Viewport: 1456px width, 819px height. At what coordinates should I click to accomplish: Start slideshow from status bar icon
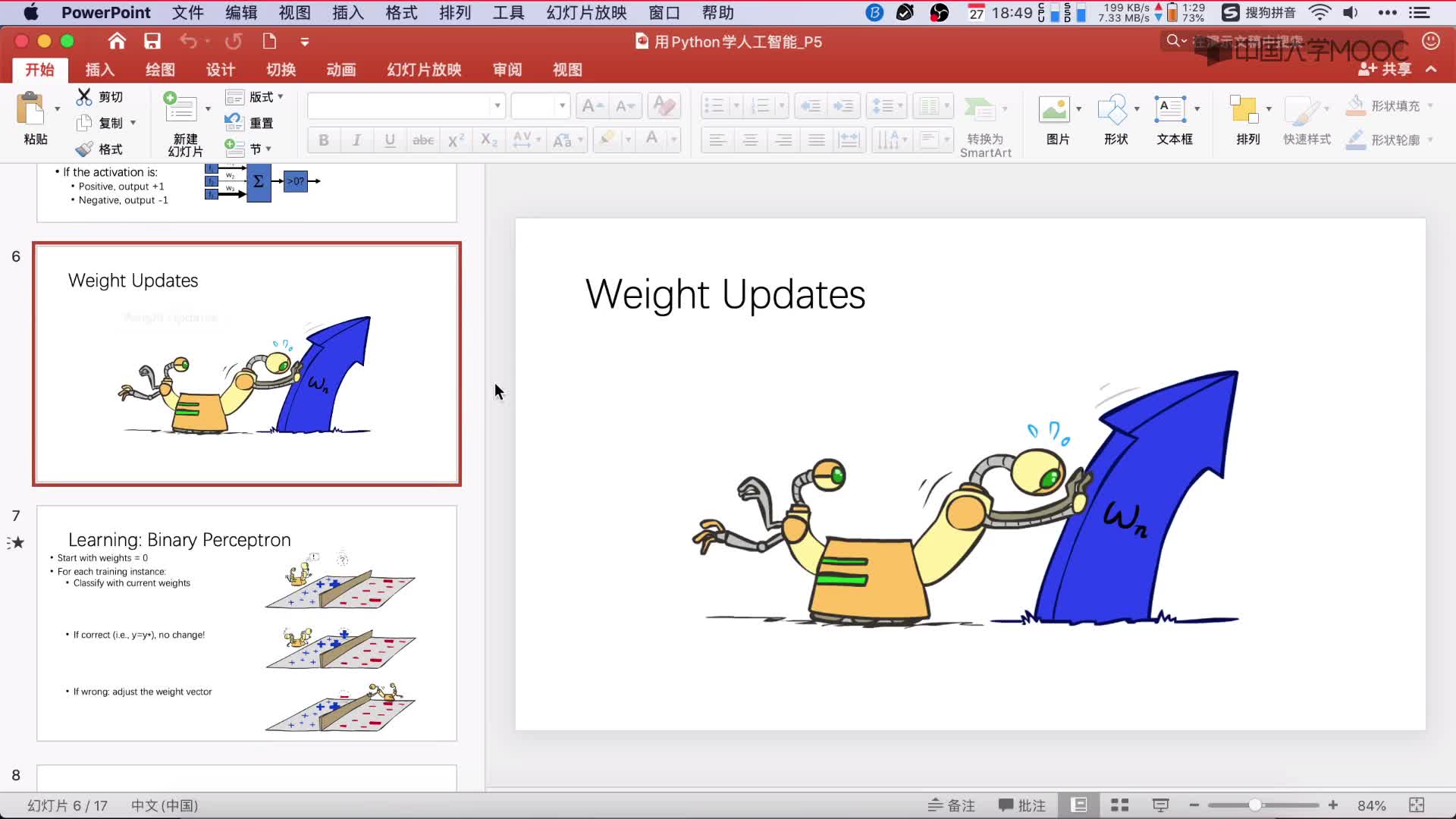point(1160,805)
